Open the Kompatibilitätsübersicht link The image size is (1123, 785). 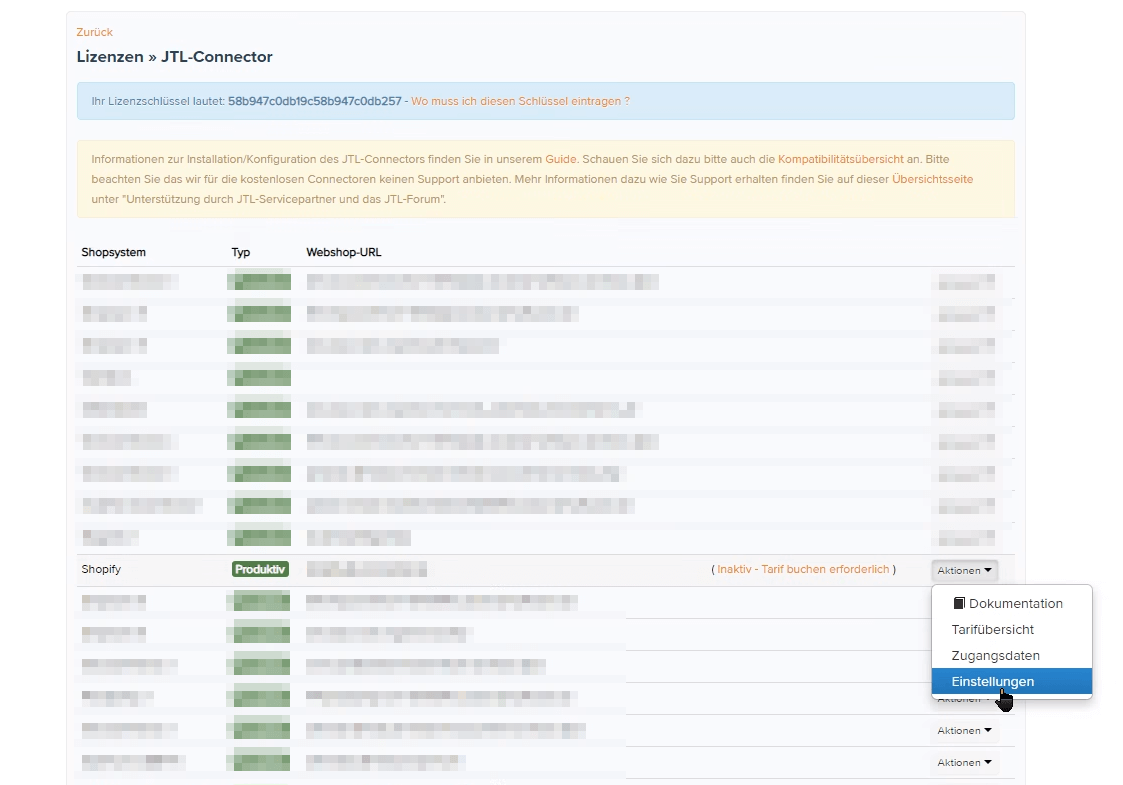click(x=841, y=159)
